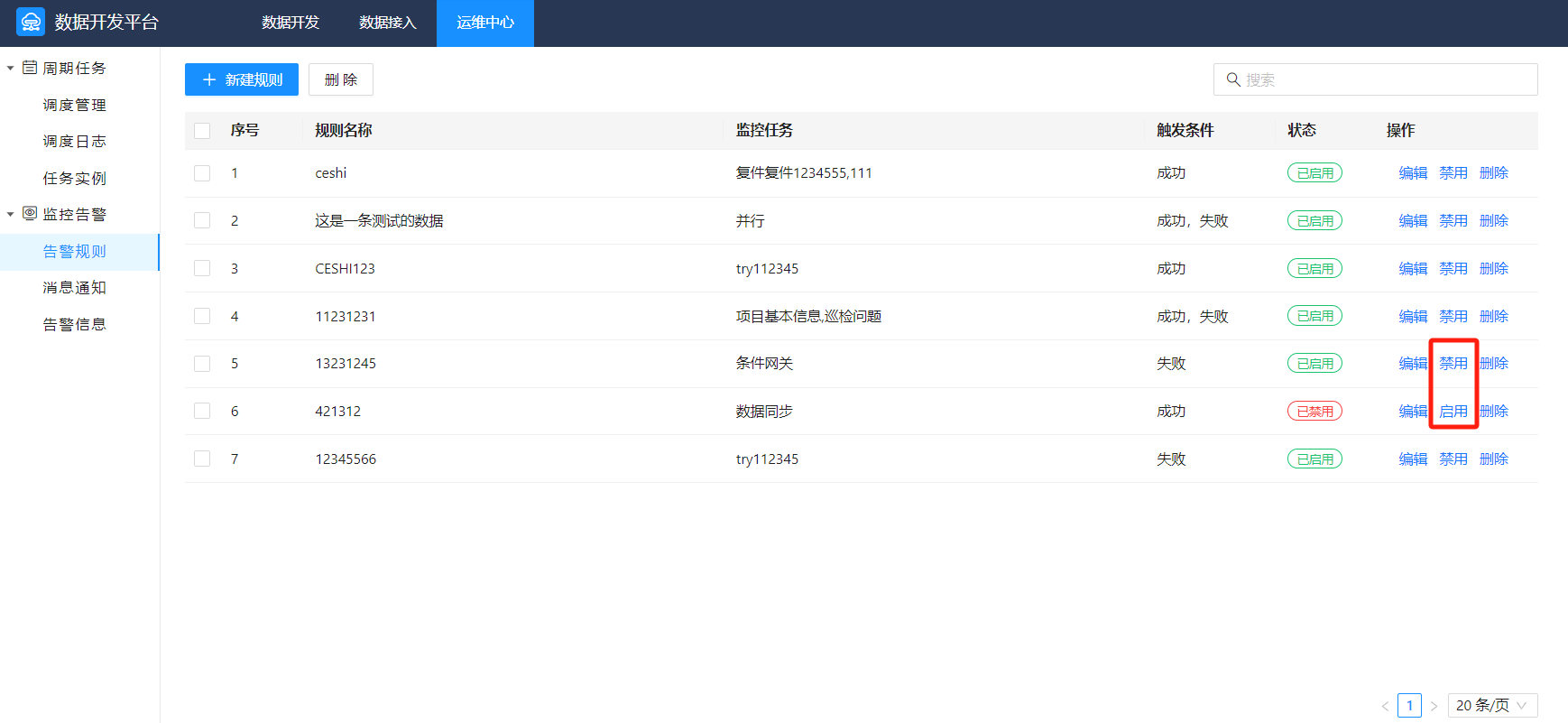Collapse the 监控告警 tree section

click(11, 215)
